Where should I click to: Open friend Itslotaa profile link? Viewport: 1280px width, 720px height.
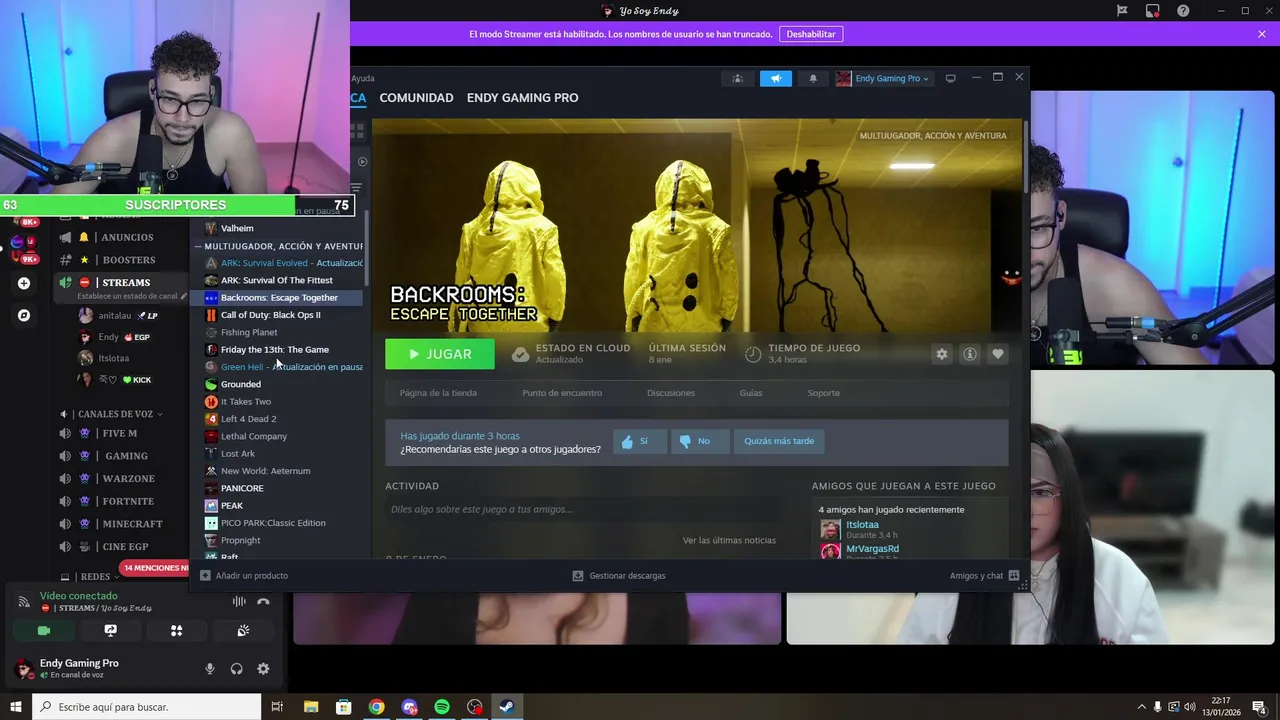pyautogui.click(x=862, y=525)
